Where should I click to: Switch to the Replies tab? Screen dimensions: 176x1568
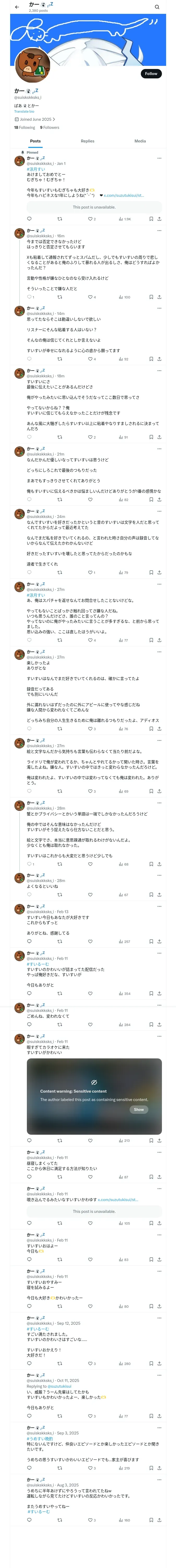[87, 141]
